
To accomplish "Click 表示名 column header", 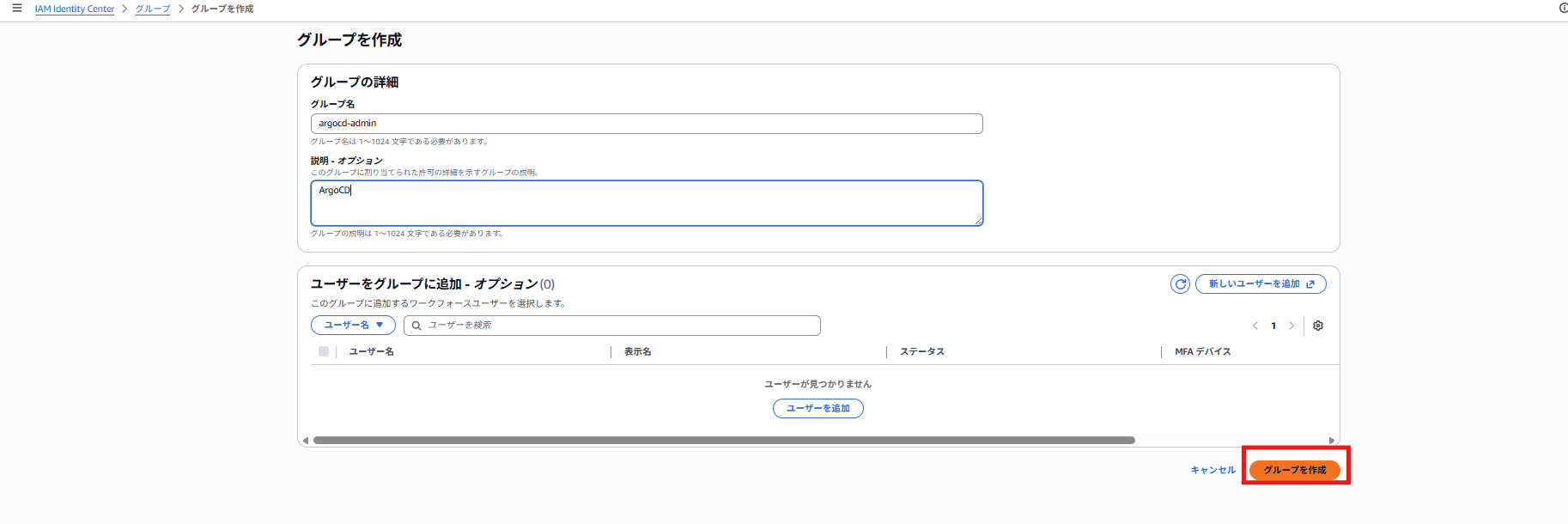I will [x=637, y=351].
